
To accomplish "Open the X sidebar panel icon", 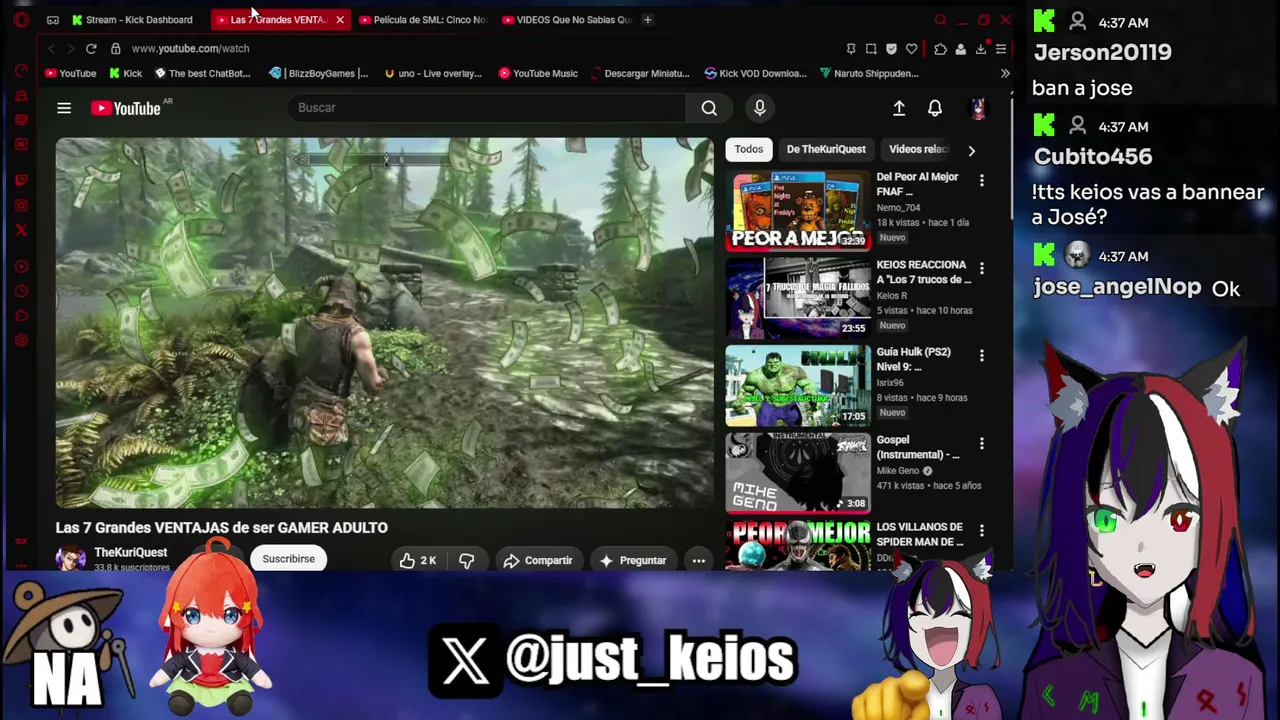I will 21,230.
